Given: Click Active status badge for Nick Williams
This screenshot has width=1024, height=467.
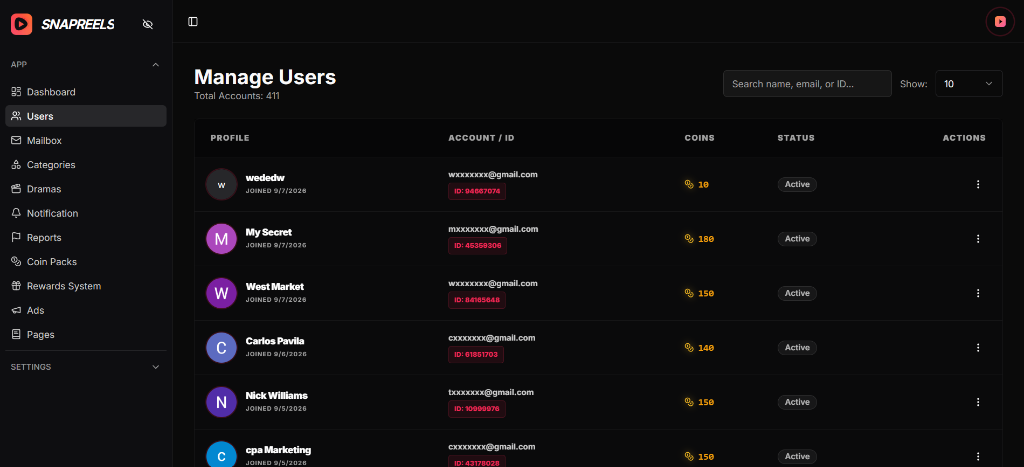Looking at the screenshot, I should pyautogui.click(x=797, y=402).
